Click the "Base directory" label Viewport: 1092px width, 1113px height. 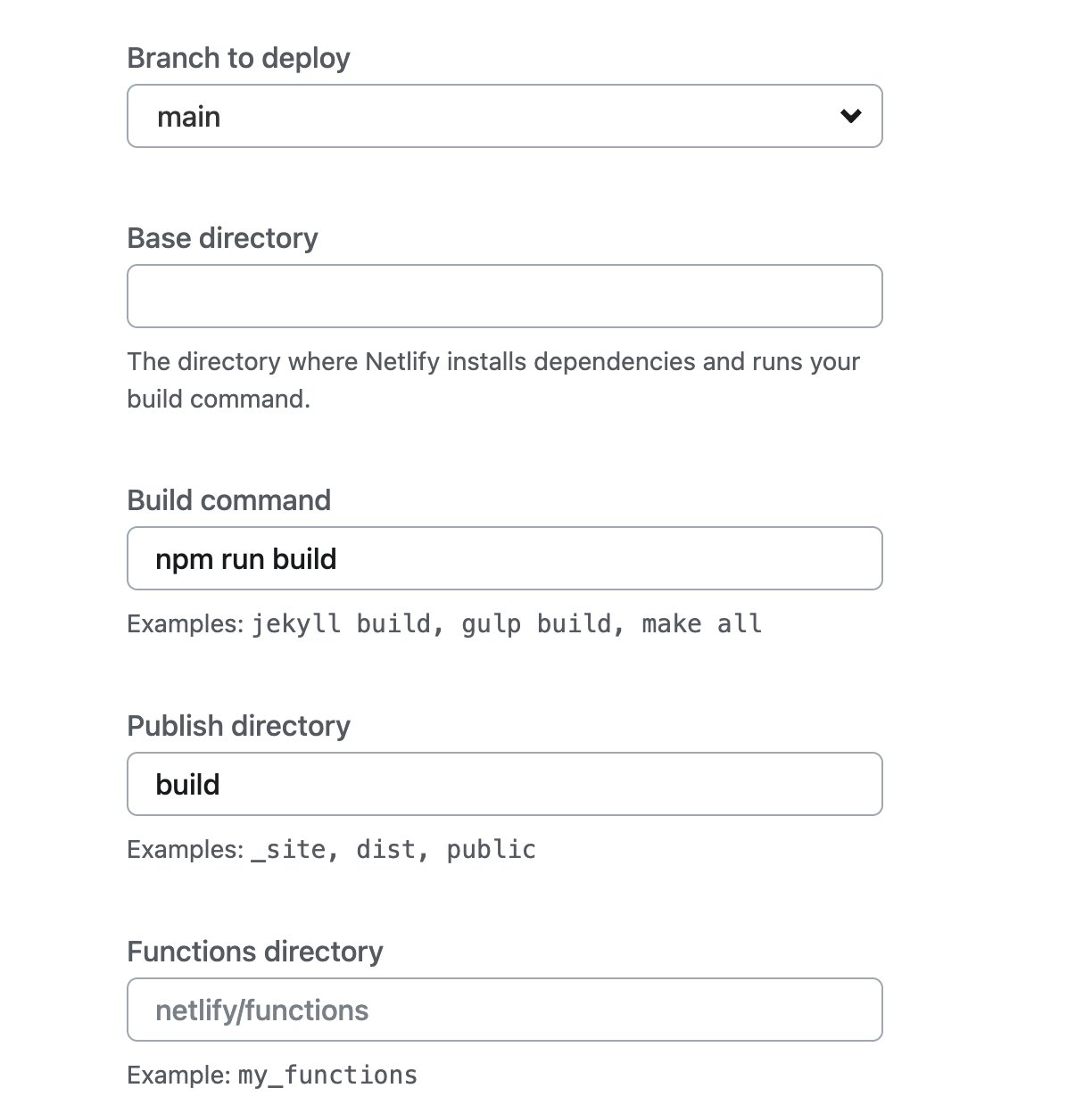pyautogui.click(x=222, y=238)
